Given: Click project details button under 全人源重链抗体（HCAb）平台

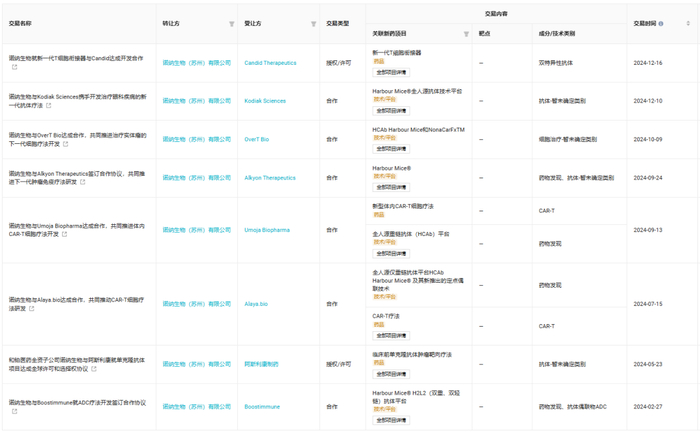Looking at the screenshot, I should click(391, 254).
